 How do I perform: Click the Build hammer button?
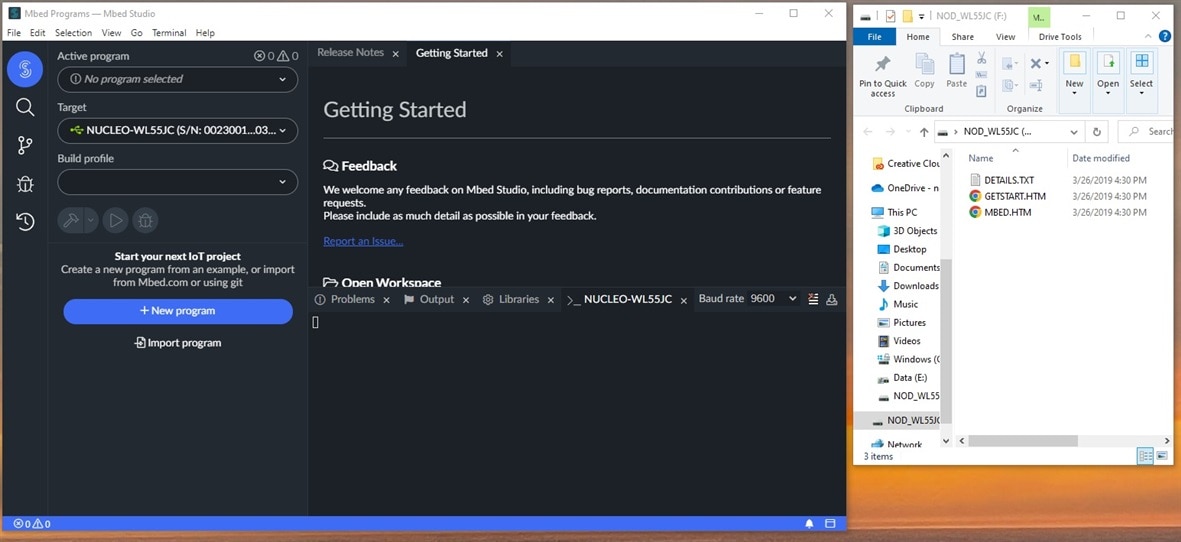point(71,221)
